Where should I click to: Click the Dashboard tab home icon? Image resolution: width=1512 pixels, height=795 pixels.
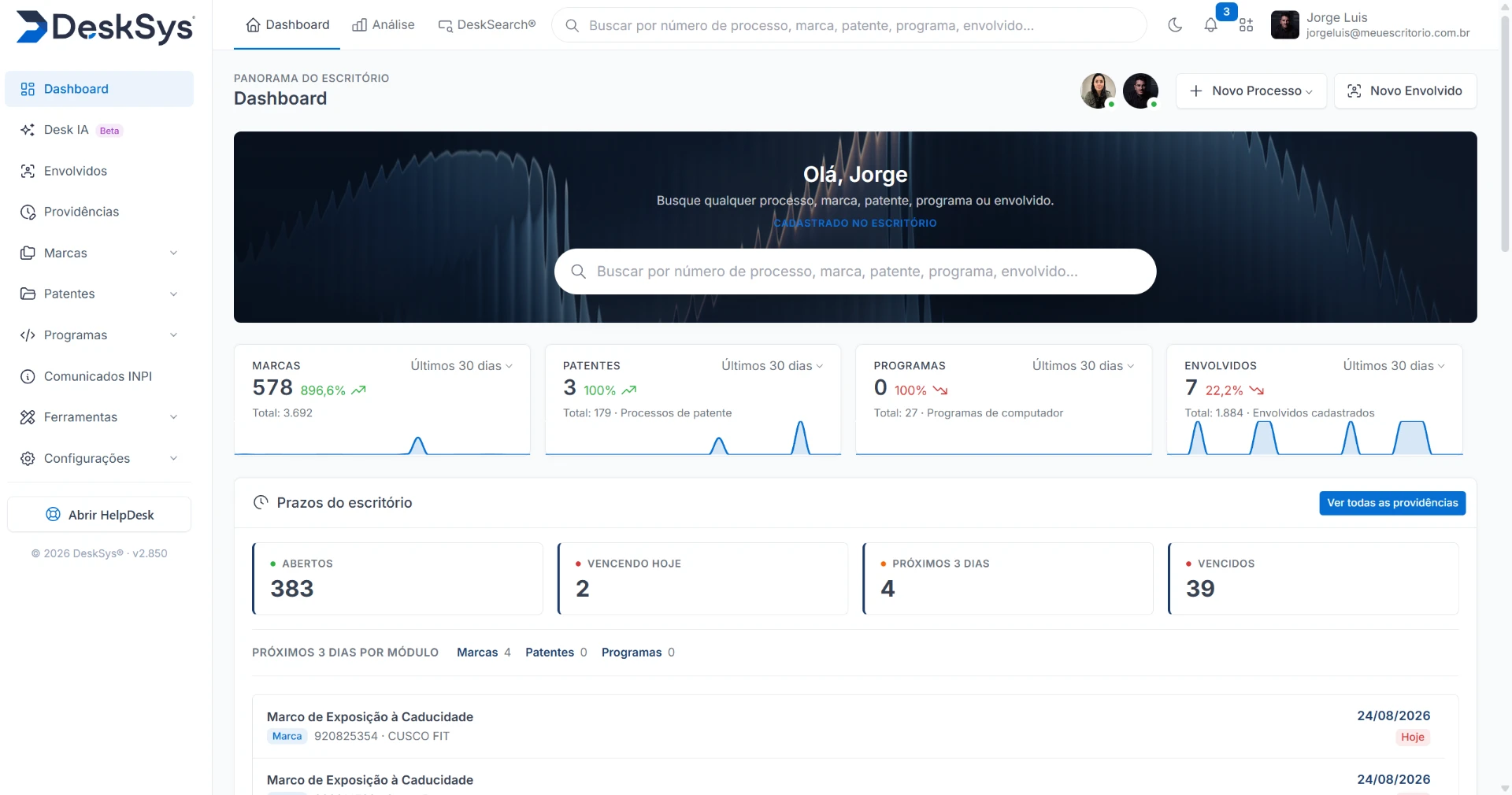coord(253,25)
